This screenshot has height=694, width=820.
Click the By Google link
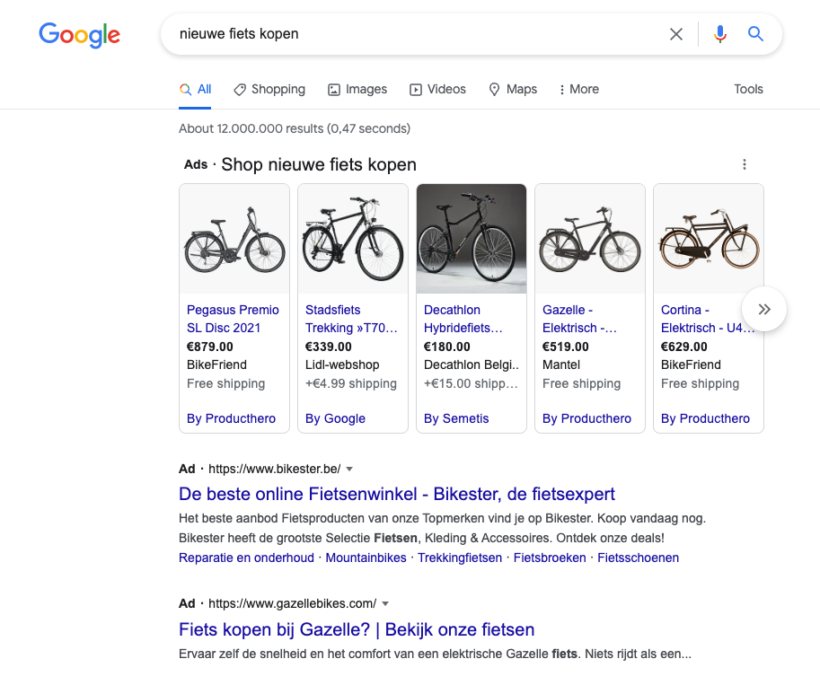(x=335, y=419)
